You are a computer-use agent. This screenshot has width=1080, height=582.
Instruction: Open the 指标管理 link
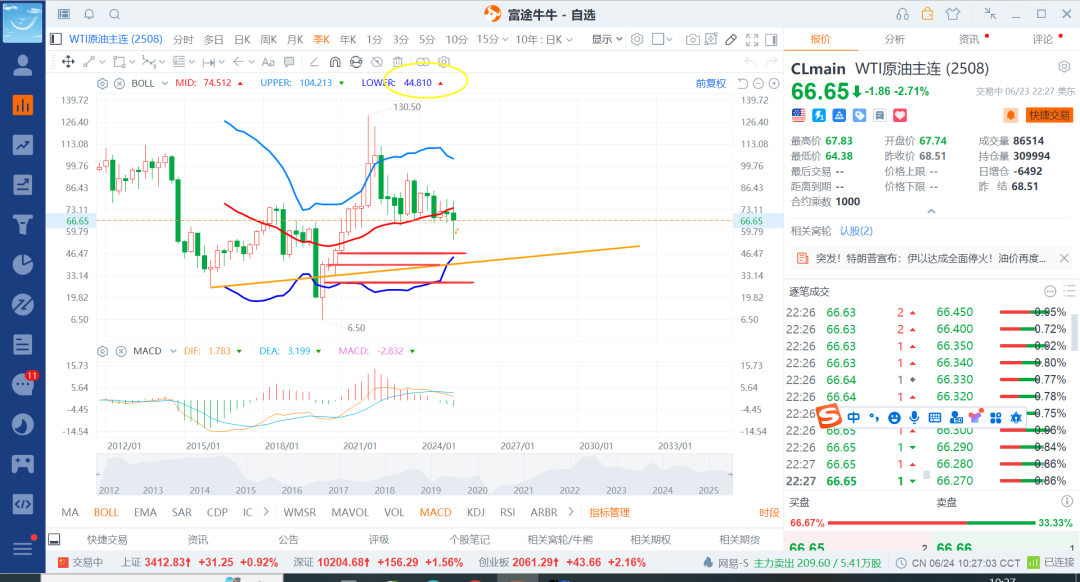point(610,512)
